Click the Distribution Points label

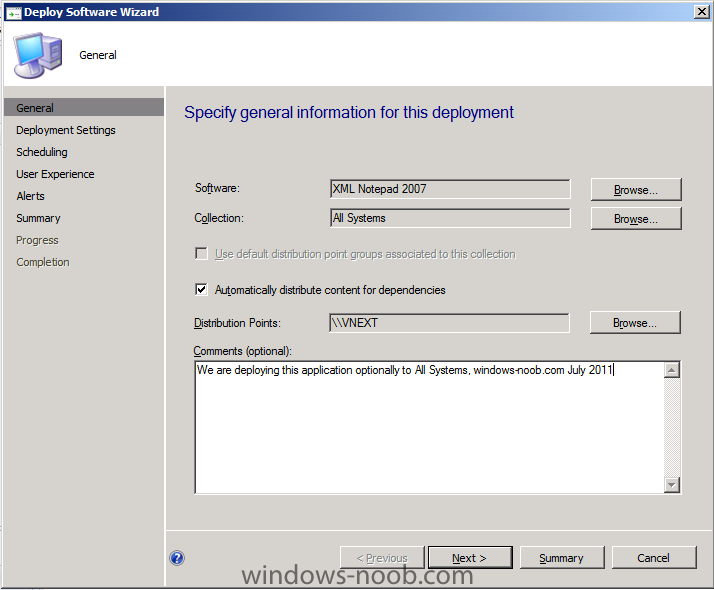click(x=237, y=323)
